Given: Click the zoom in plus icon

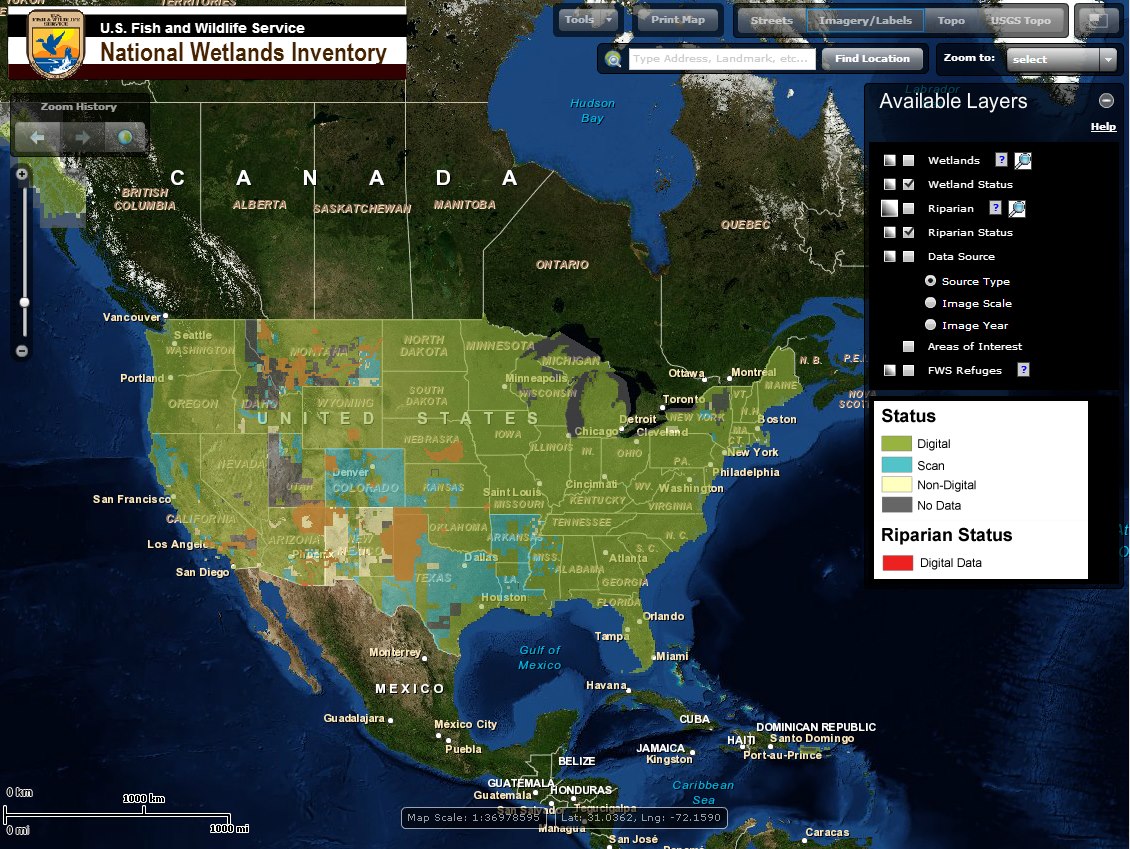Looking at the screenshot, I should click(x=22, y=174).
